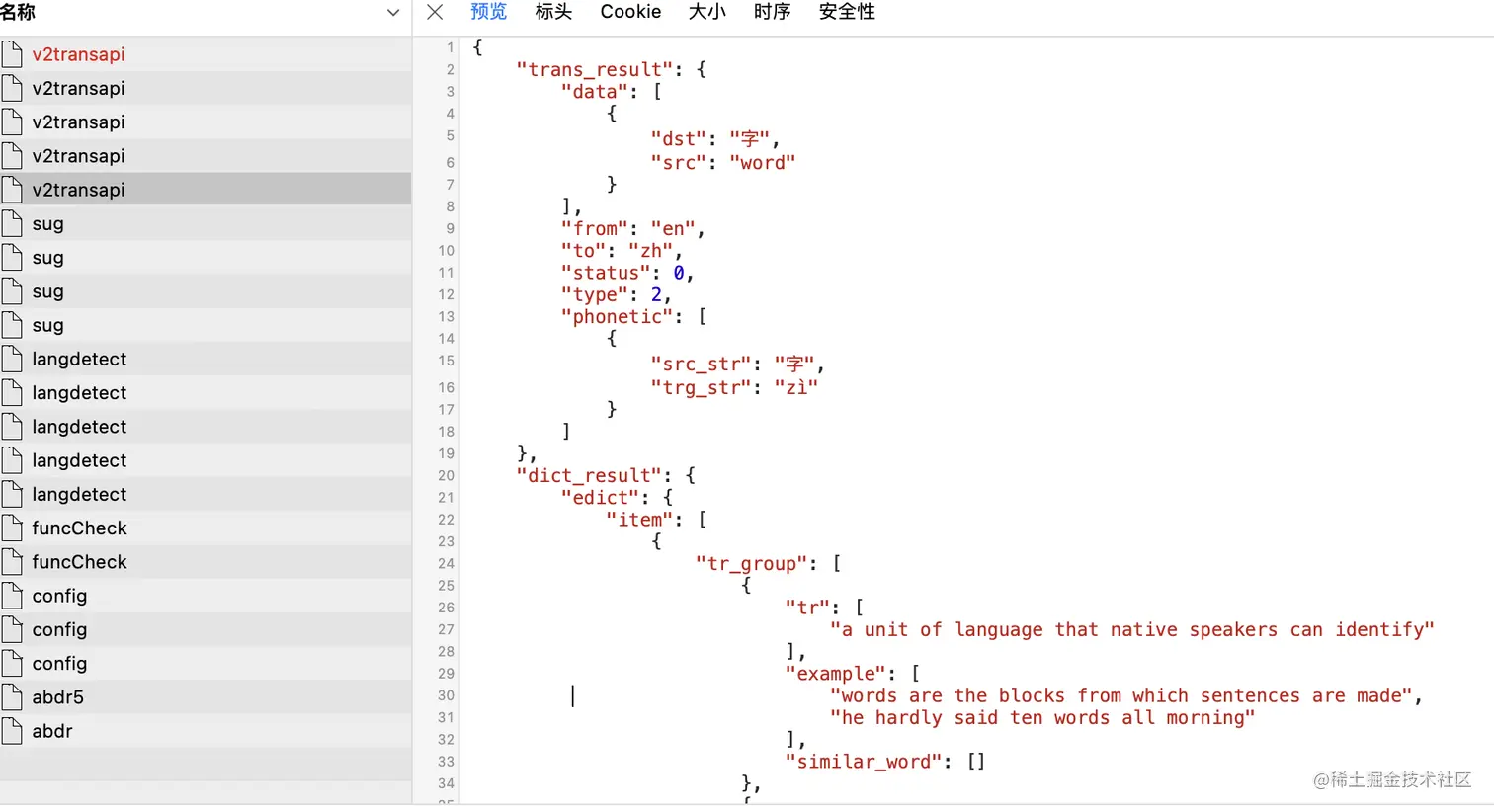The width and height of the screenshot is (1494, 812).
Task: Switch to the 标头 tab
Action: coord(553,12)
